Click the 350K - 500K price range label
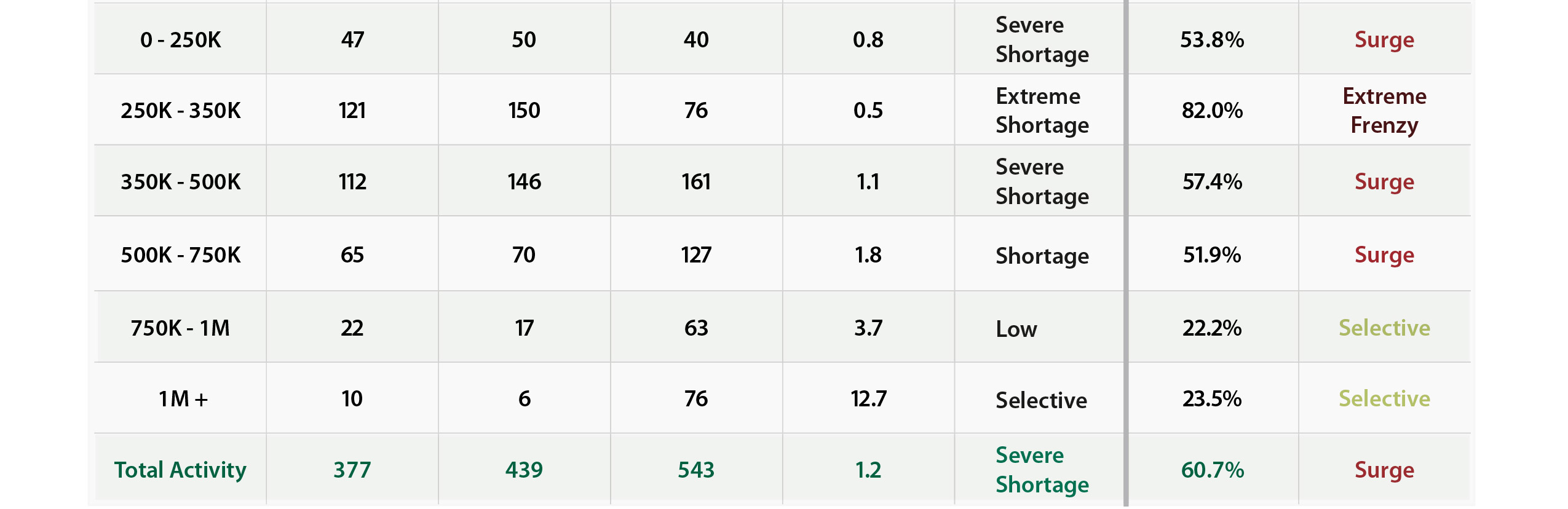This screenshot has width=1568, height=509. pos(180,182)
